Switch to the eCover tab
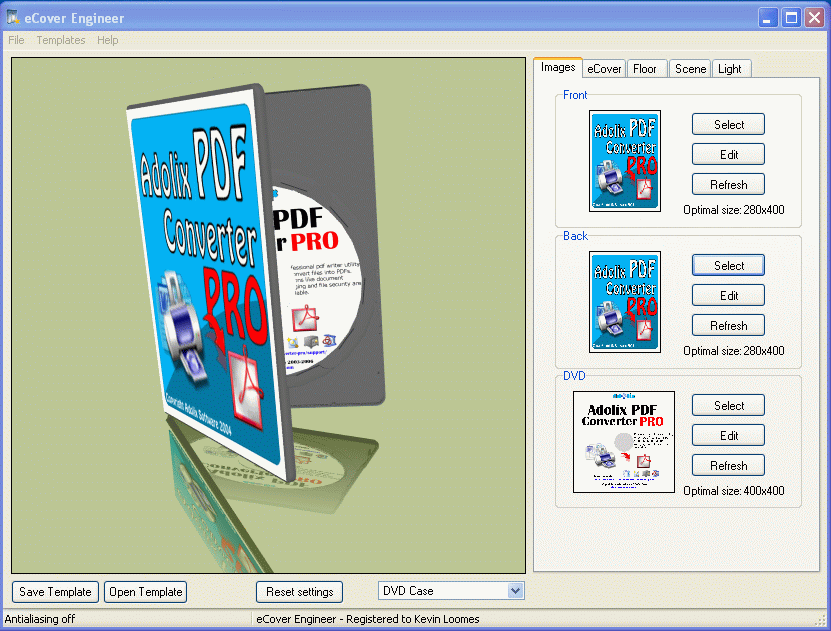 pyautogui.click(x=604, y=69)
